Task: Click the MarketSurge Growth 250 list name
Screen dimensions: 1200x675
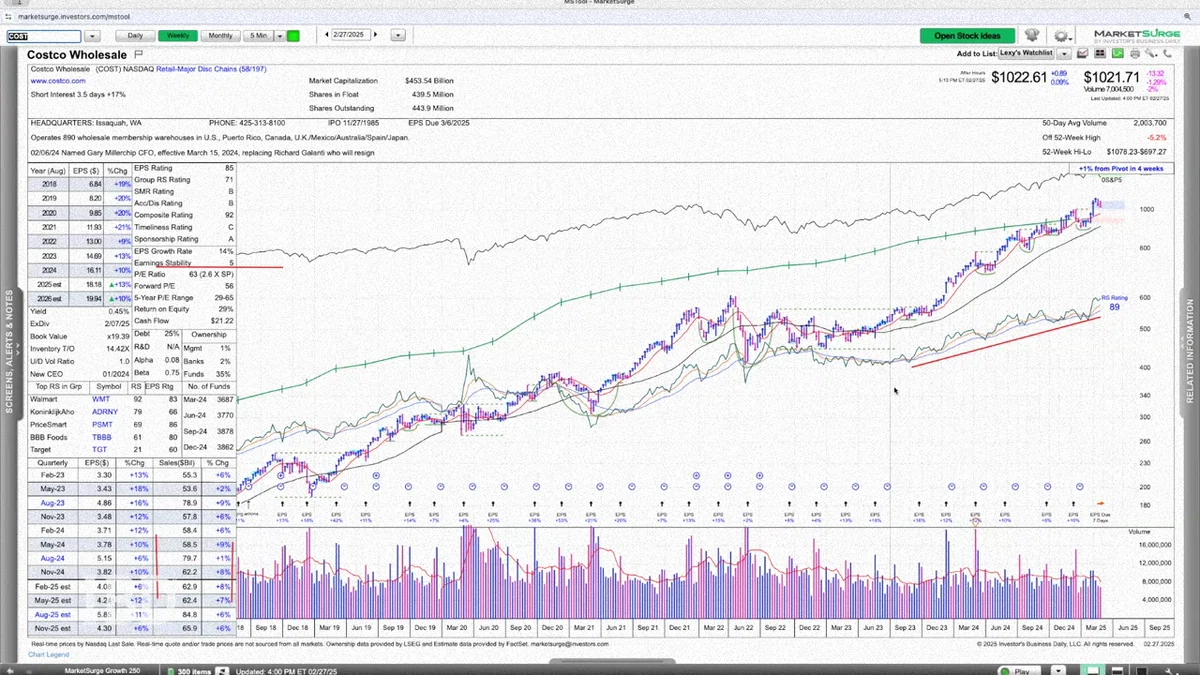Action: click(x=102, y=670)
